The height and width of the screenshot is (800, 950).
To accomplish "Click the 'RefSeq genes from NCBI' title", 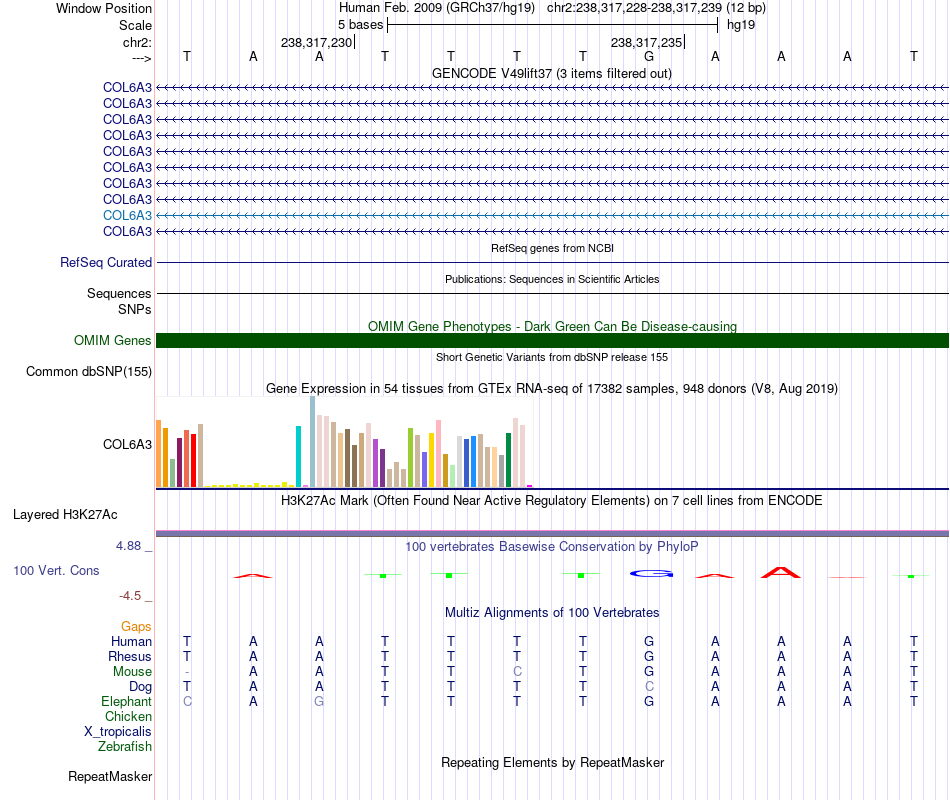I will coord(552,248).
